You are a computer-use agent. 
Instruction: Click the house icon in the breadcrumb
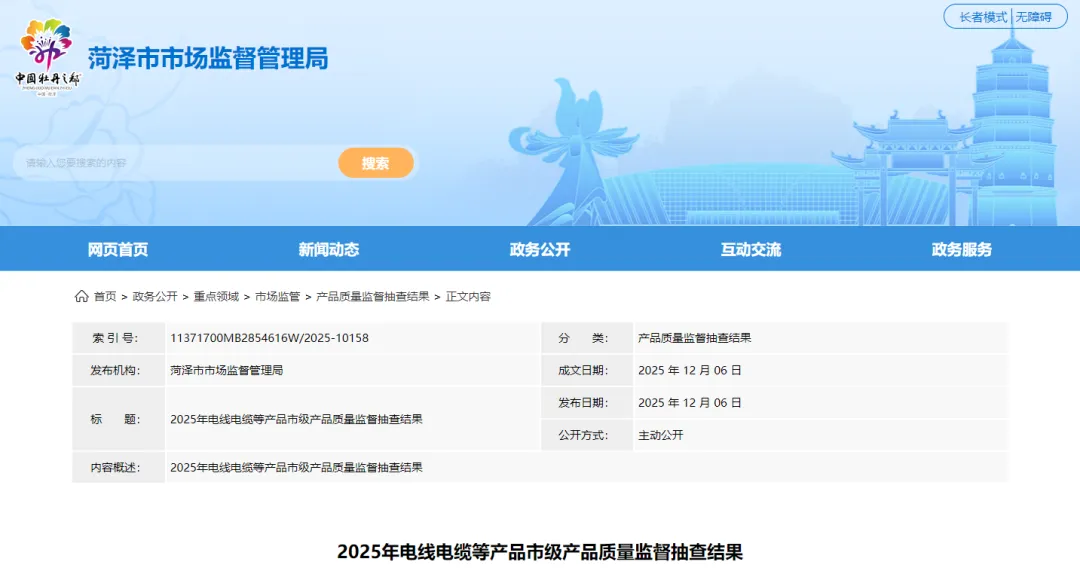[x=81, y=296]
